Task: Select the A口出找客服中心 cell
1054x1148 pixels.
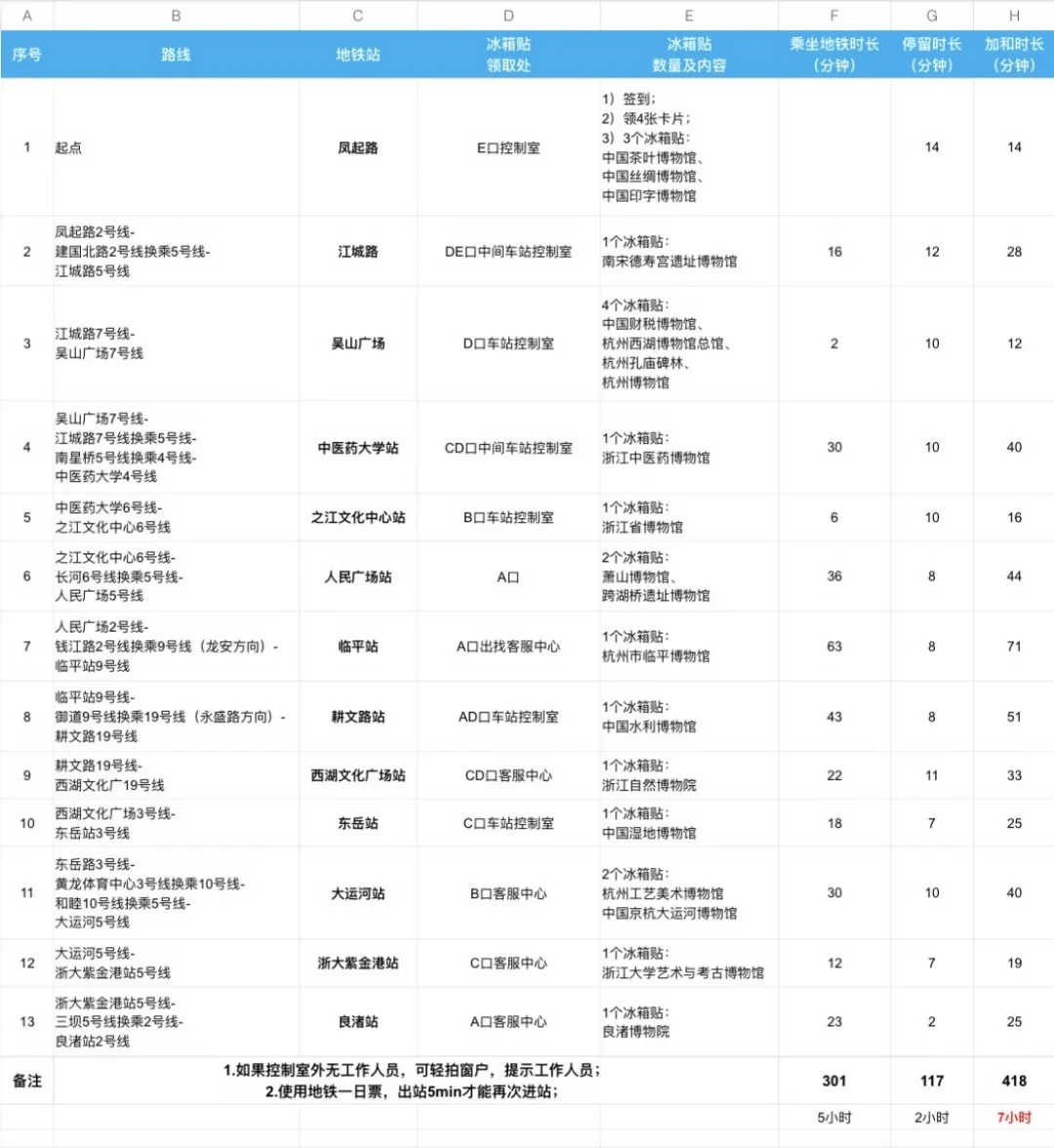Action: pos(508,646)
